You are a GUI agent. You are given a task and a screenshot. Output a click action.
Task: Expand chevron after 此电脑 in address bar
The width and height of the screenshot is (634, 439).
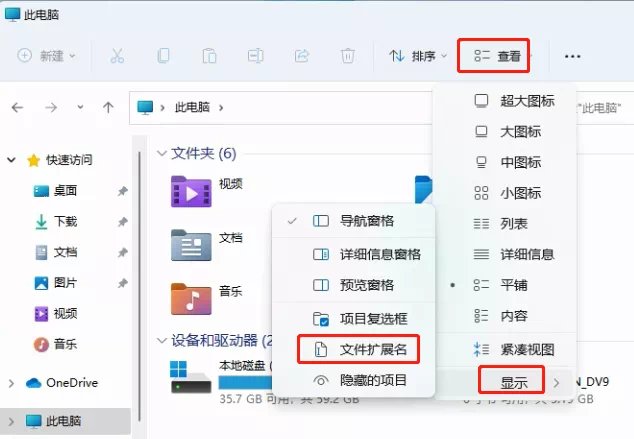(x=221, y=108)
